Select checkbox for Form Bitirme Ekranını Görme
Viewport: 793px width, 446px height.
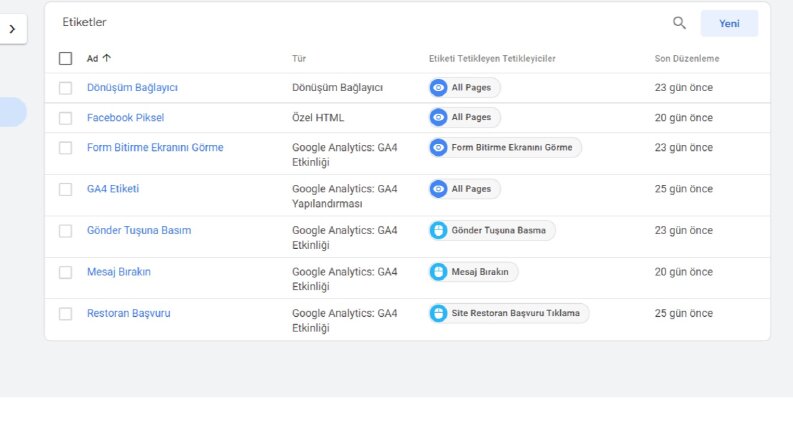[x=65, y=148]
